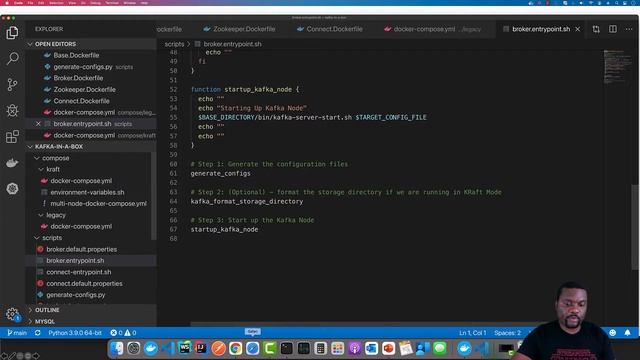The height and width of the screenshot is (360, 640).
Task: Click the scripts breadcrumb segment
Action: (174, 44)
